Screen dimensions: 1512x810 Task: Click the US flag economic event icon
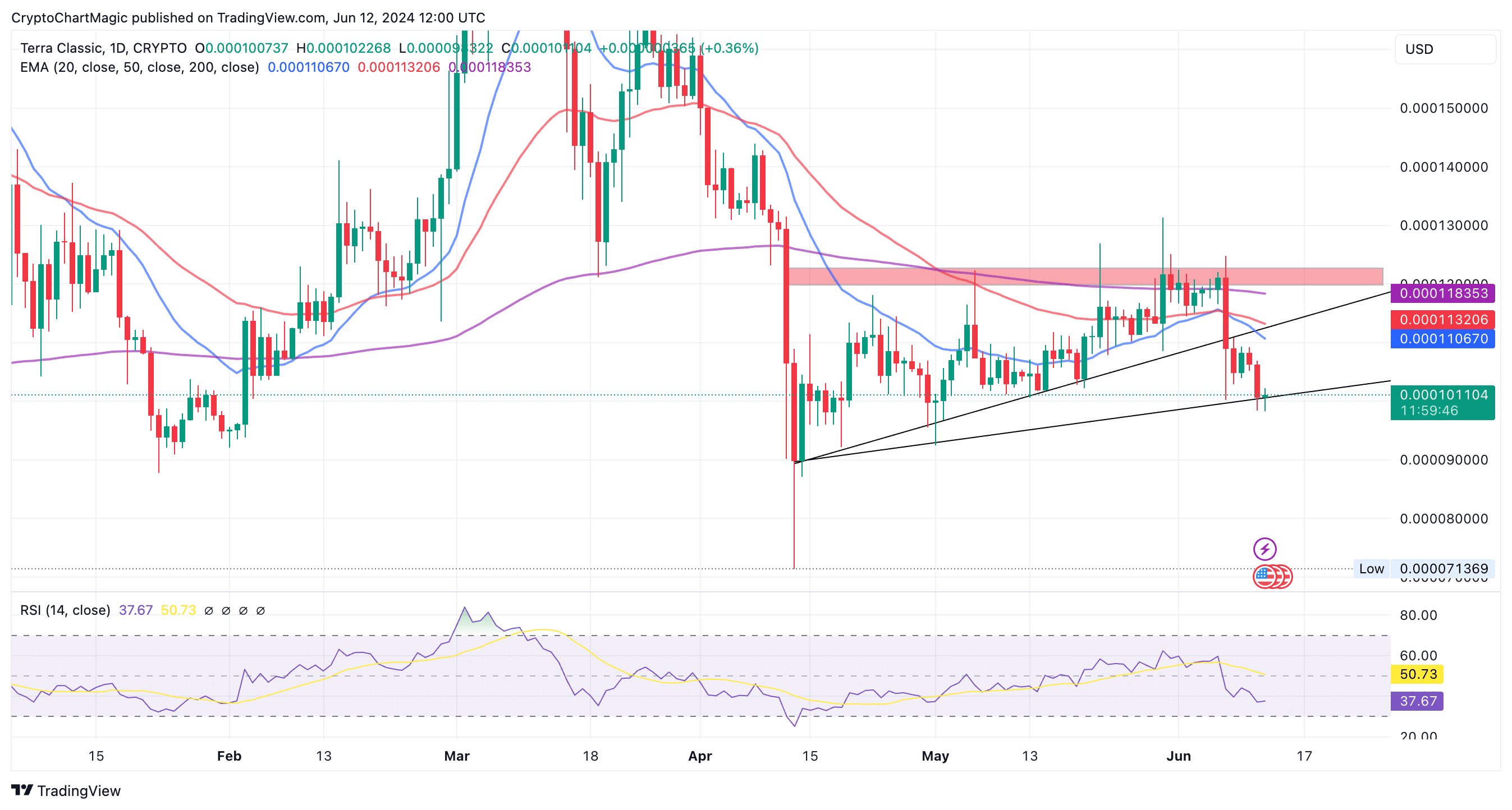coord(1265,577)
